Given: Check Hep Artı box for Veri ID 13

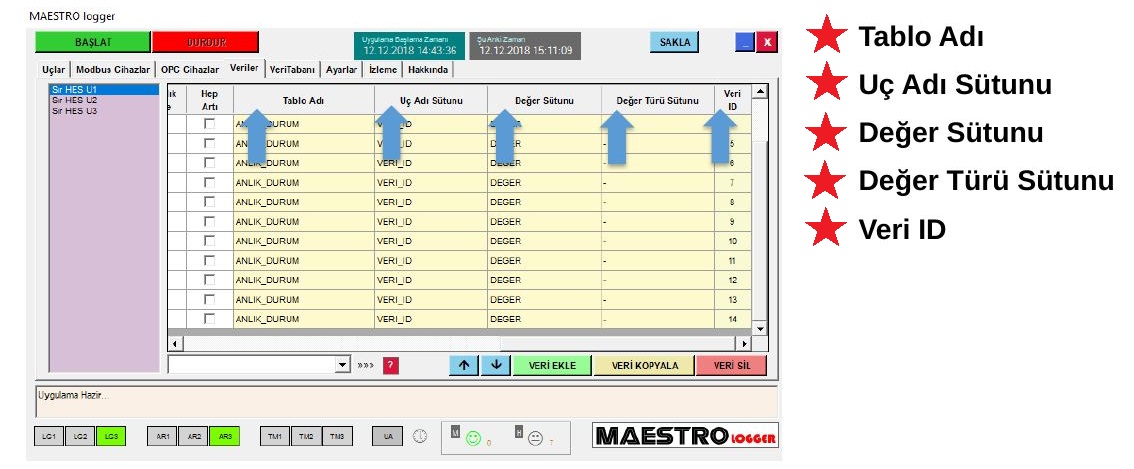Looking at the screenshot, I should [x=210, y=299].
